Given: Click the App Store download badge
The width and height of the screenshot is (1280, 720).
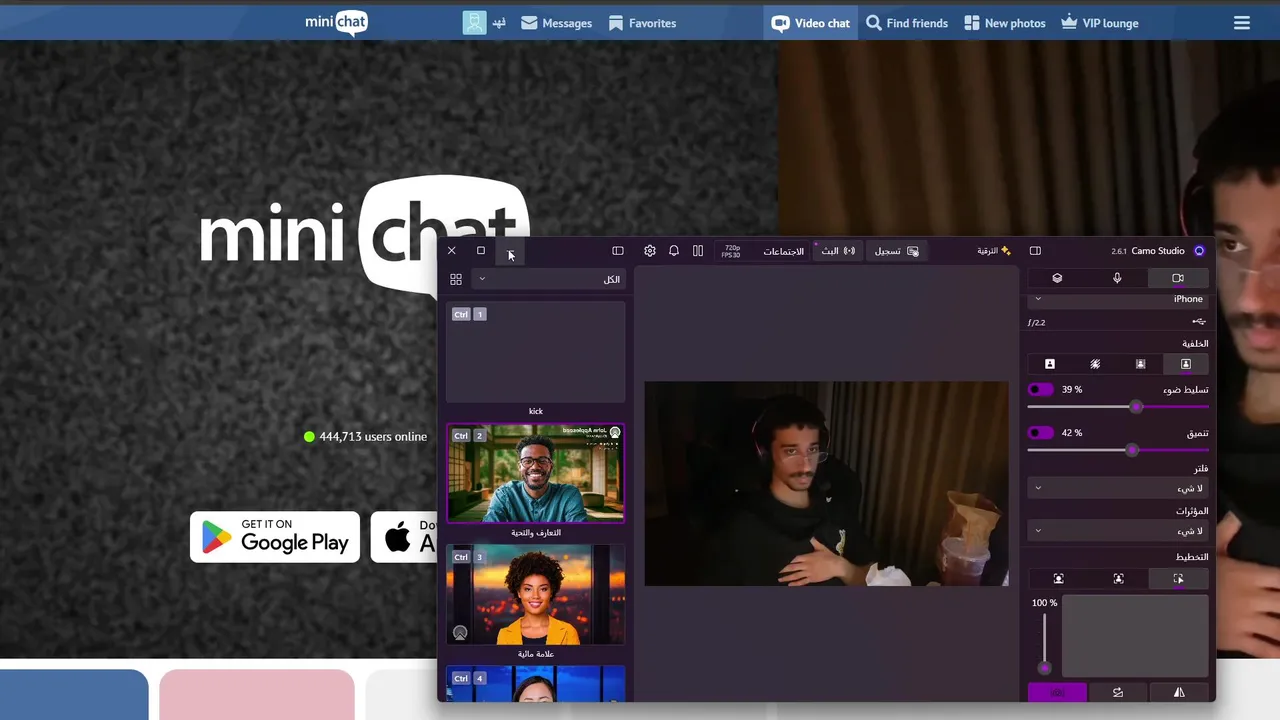Looking at the screenshot, I should (x=404, y=537).
